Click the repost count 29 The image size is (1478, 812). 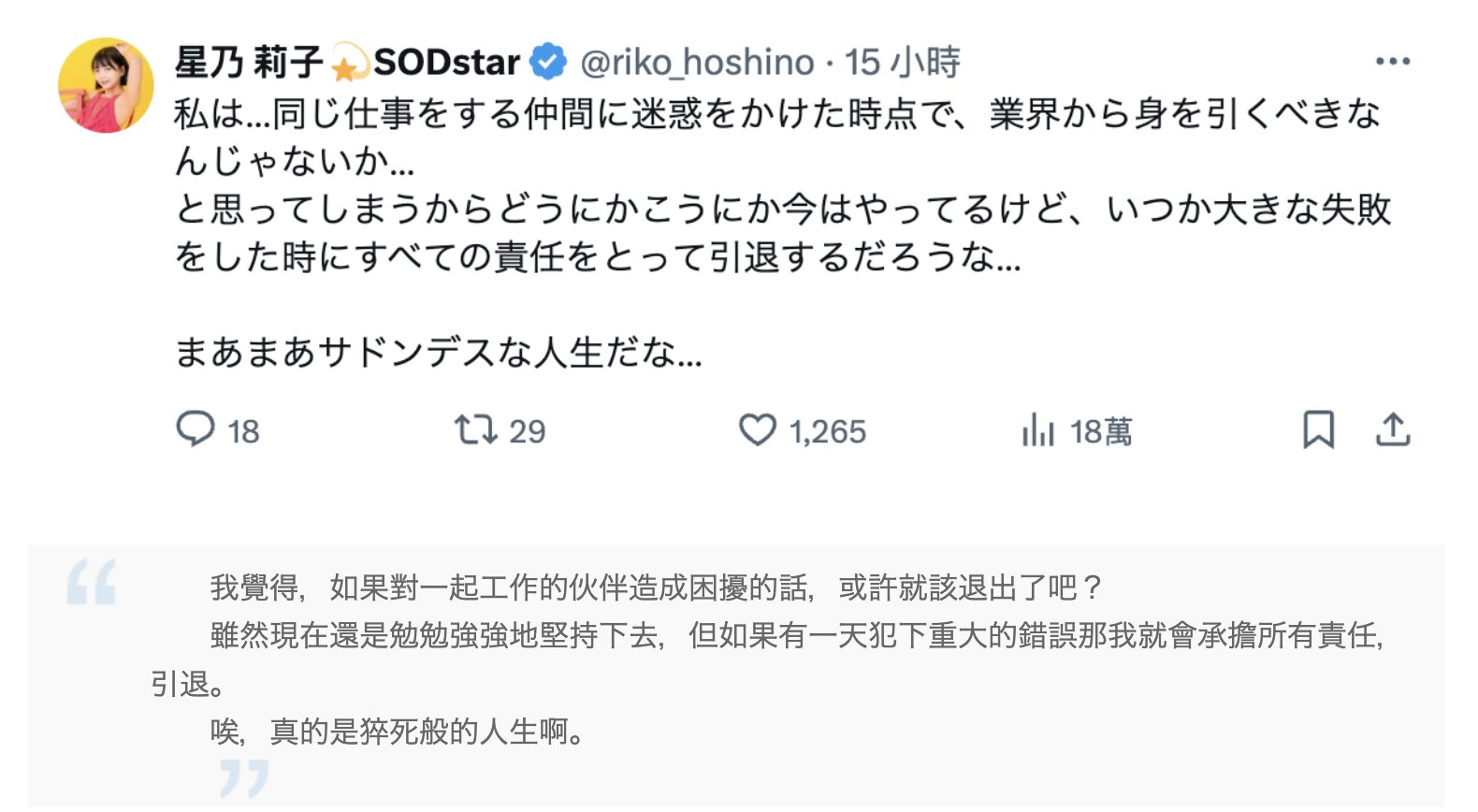click(x=527, y=431)
